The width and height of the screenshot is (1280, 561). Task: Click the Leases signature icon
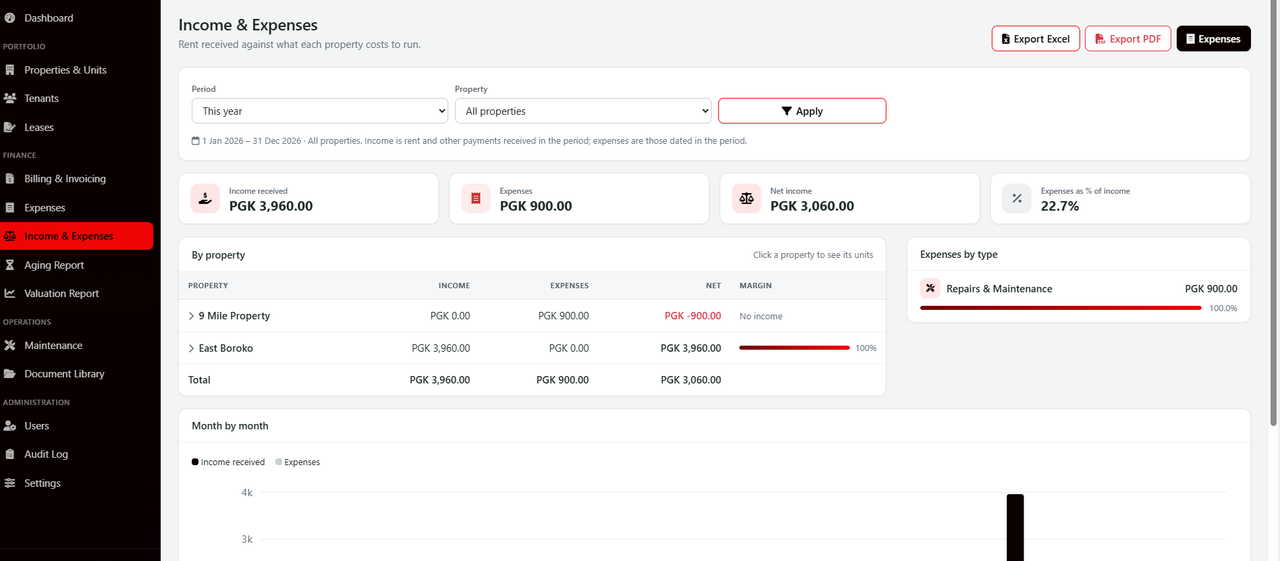(x=10, y=127)
